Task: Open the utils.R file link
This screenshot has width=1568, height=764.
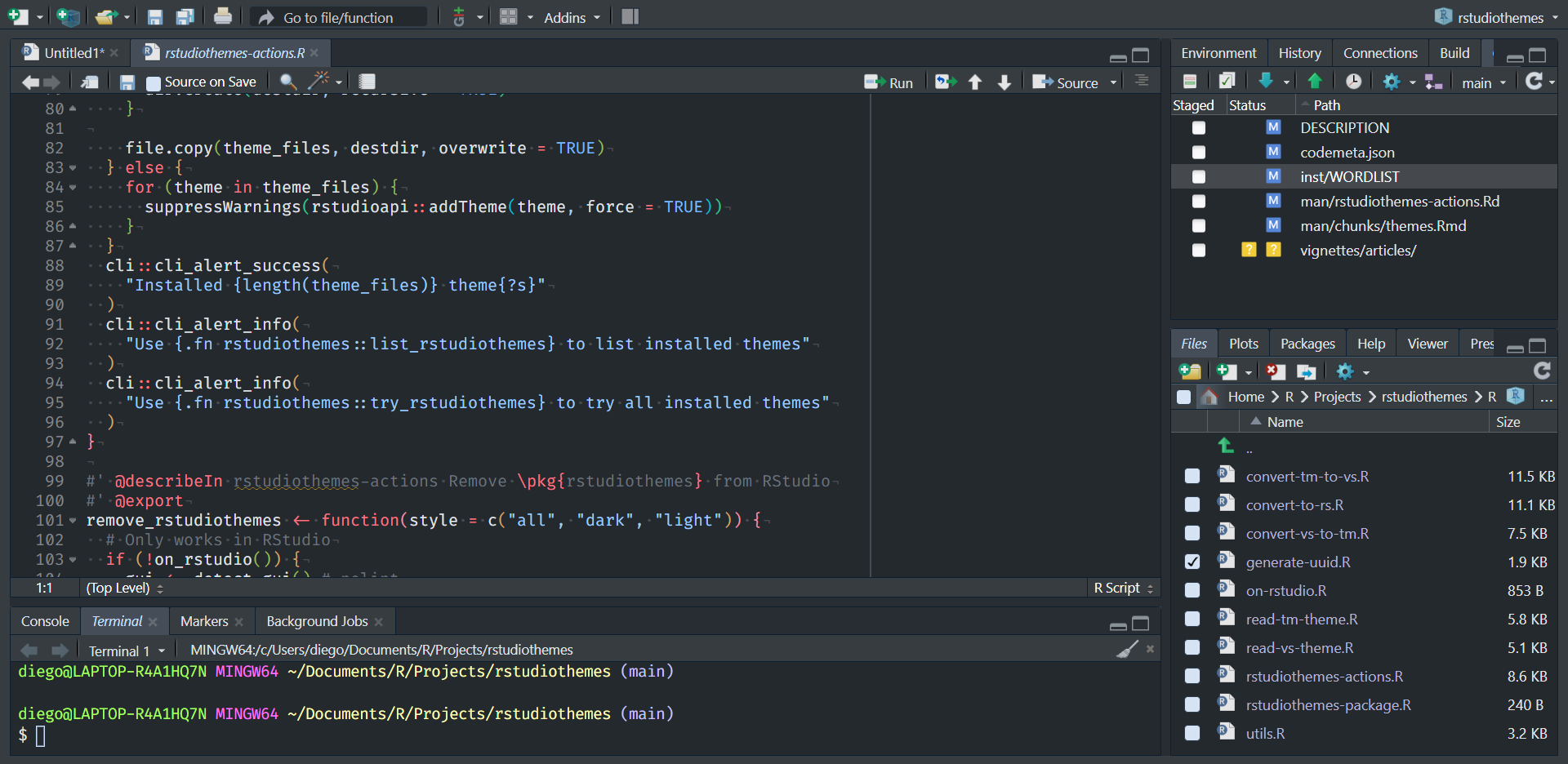Action: (1265, 734)
